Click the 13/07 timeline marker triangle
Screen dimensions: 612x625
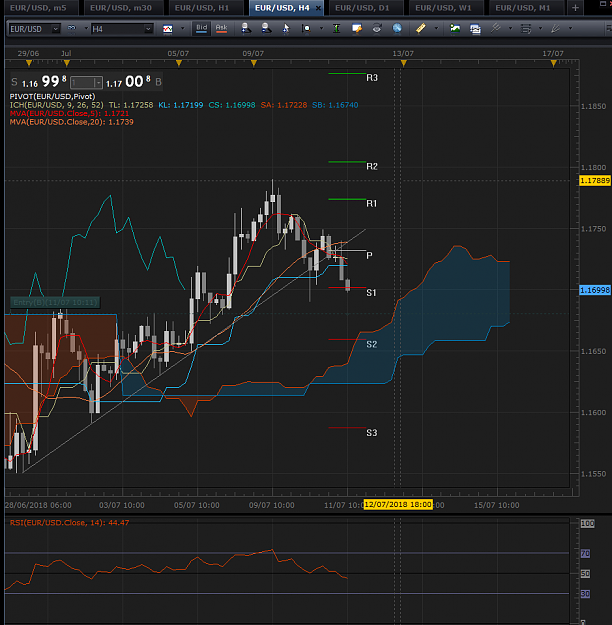click(403, 63)
